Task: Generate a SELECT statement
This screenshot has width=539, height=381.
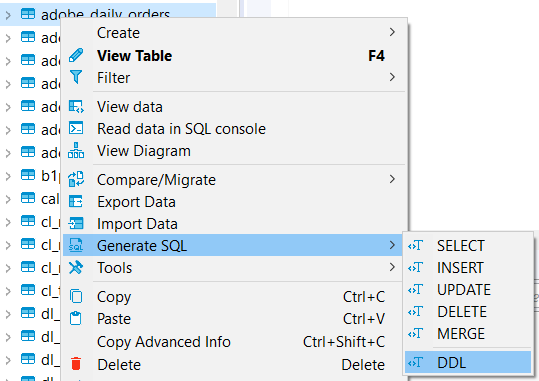Action: point(468,246)
